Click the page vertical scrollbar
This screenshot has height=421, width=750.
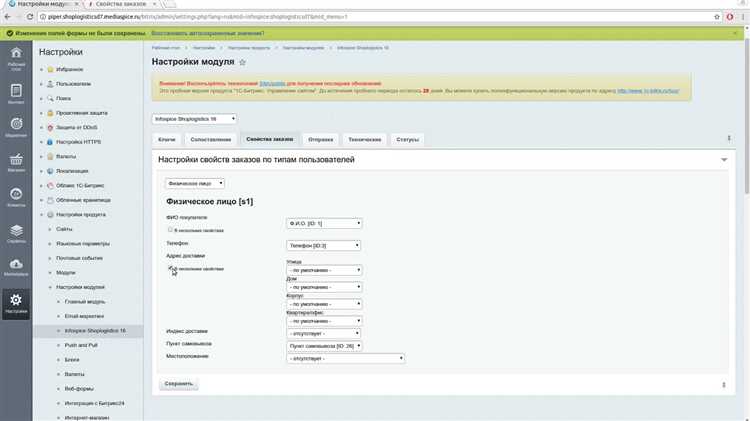[x=746, y=115]
